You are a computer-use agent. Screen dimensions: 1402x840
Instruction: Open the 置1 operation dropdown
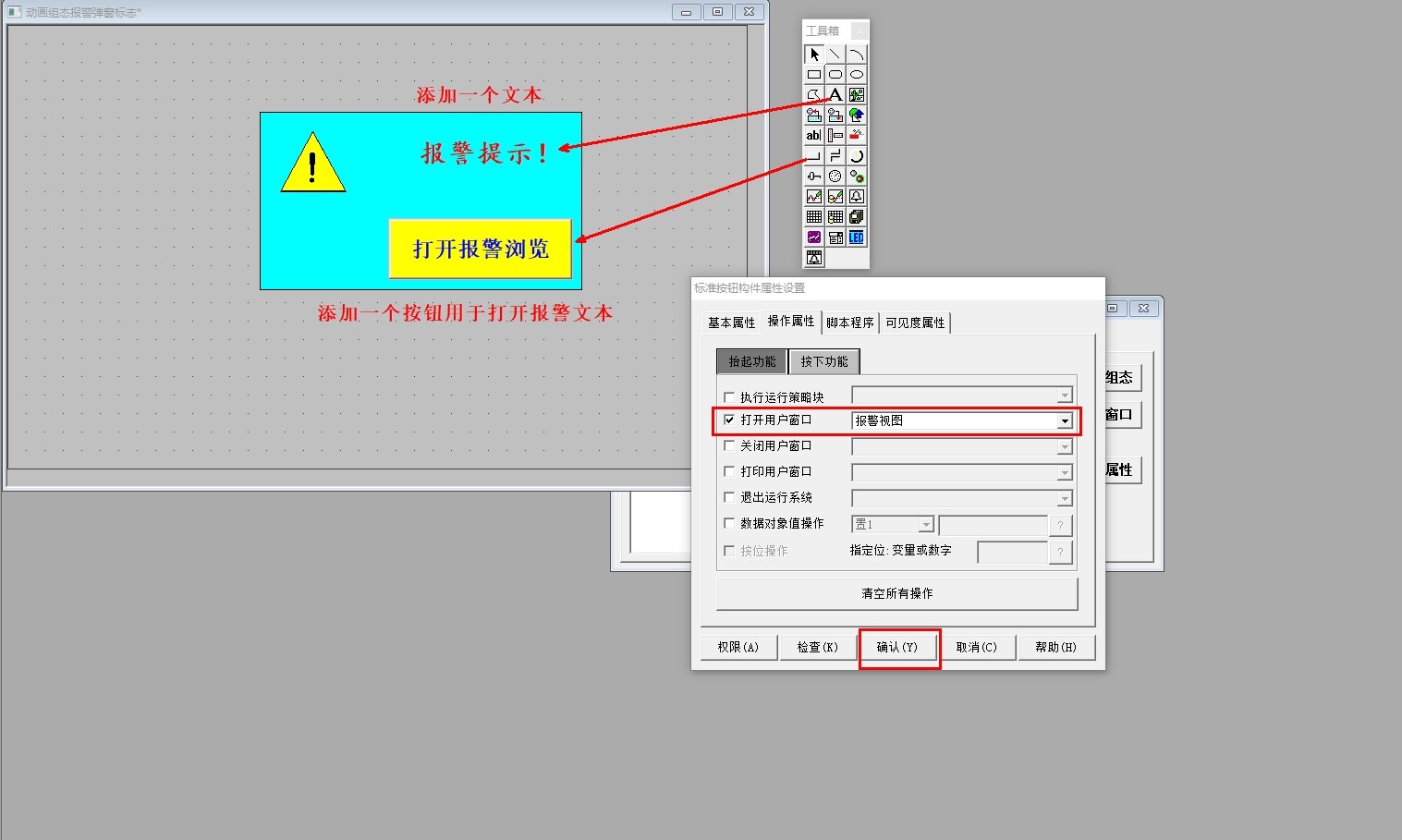pos(925,524)
